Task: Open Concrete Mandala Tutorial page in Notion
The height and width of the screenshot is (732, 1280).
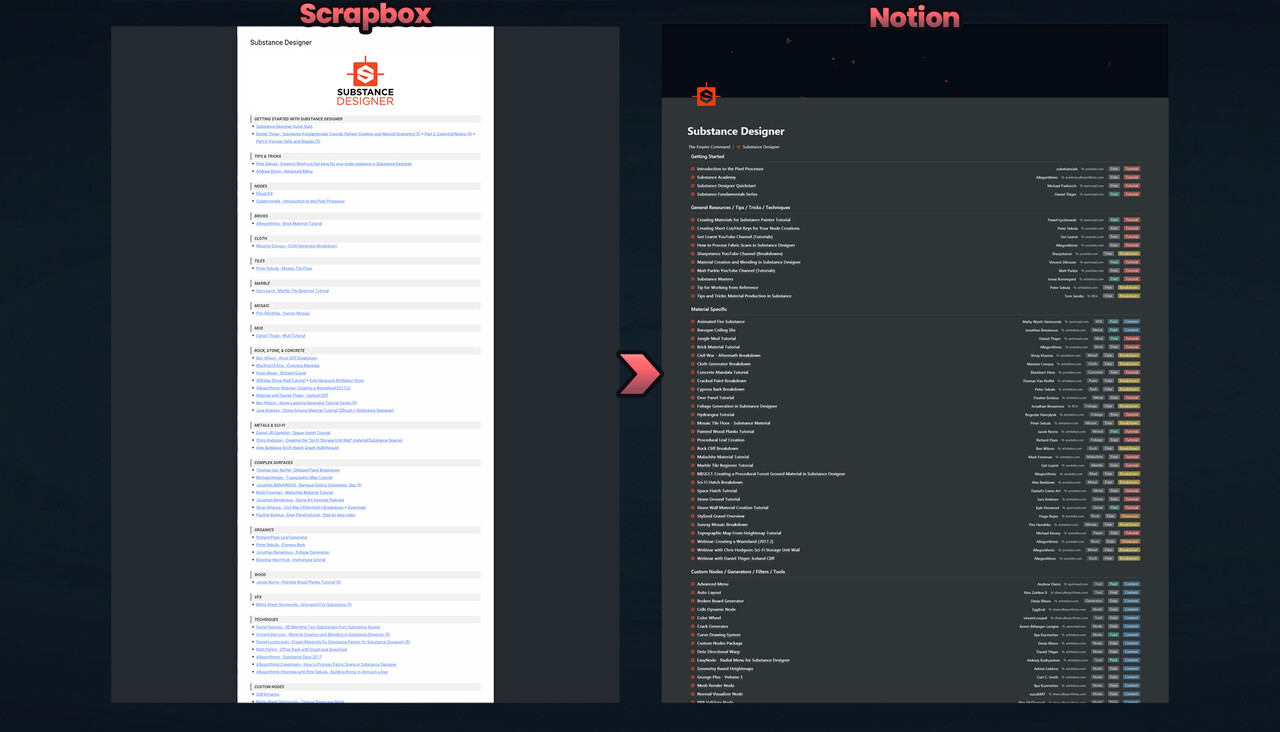Action: [722, 372]
